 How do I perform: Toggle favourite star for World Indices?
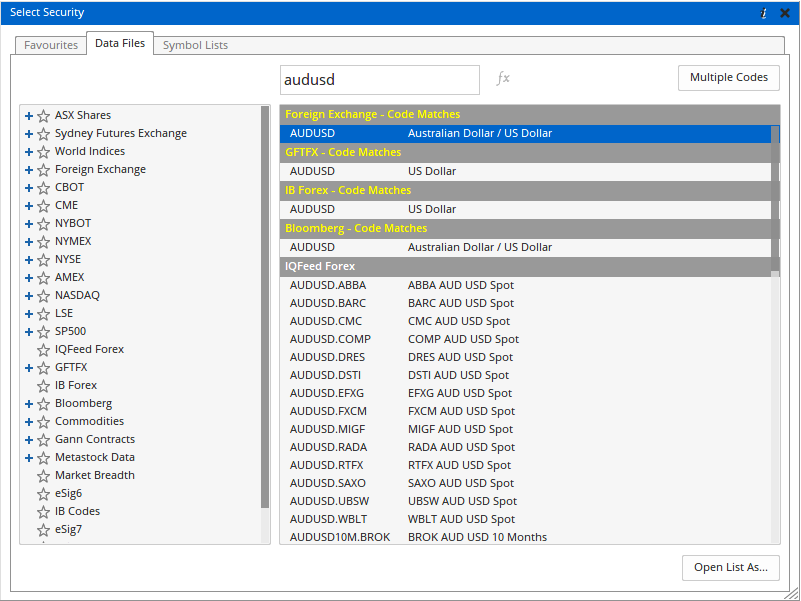point(43,152)
